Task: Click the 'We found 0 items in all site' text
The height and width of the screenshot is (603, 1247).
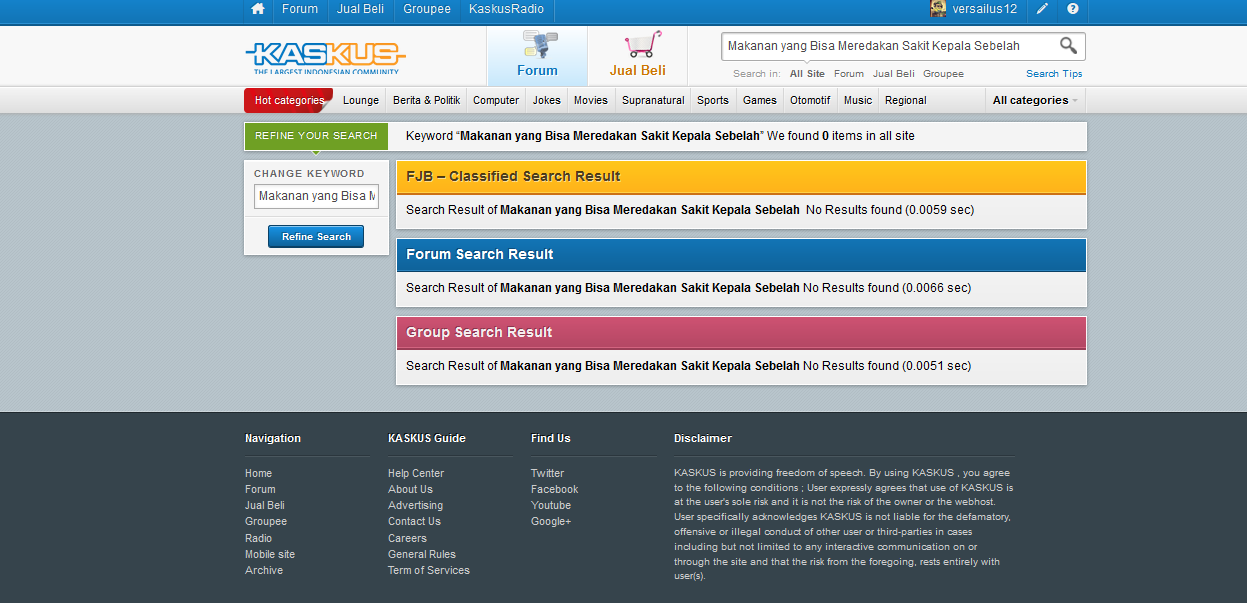Action: coord(841,136)
